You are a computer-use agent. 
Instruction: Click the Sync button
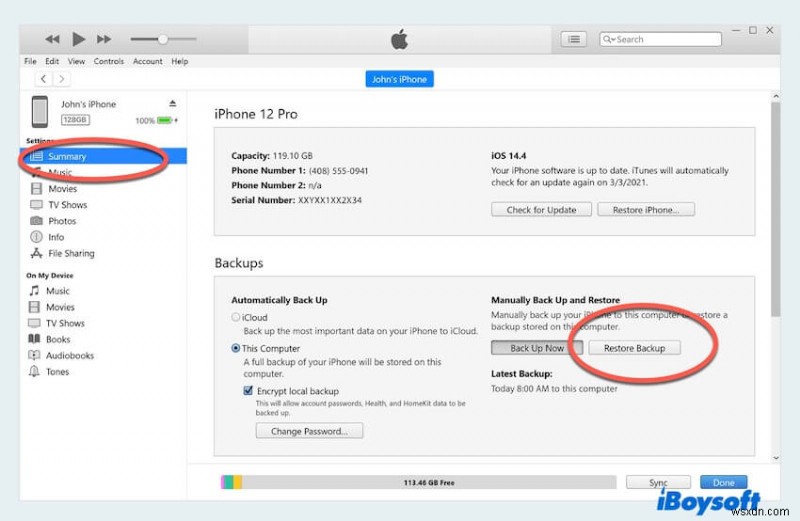658,482
